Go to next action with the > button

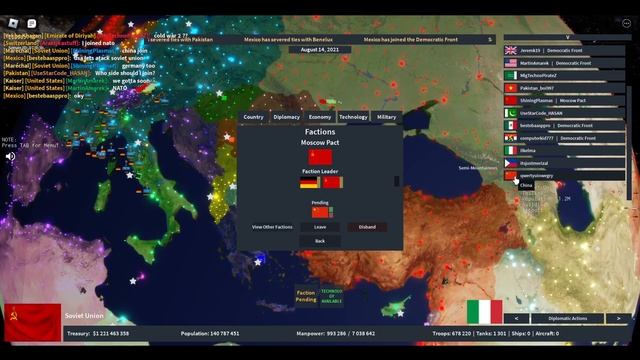618,318
